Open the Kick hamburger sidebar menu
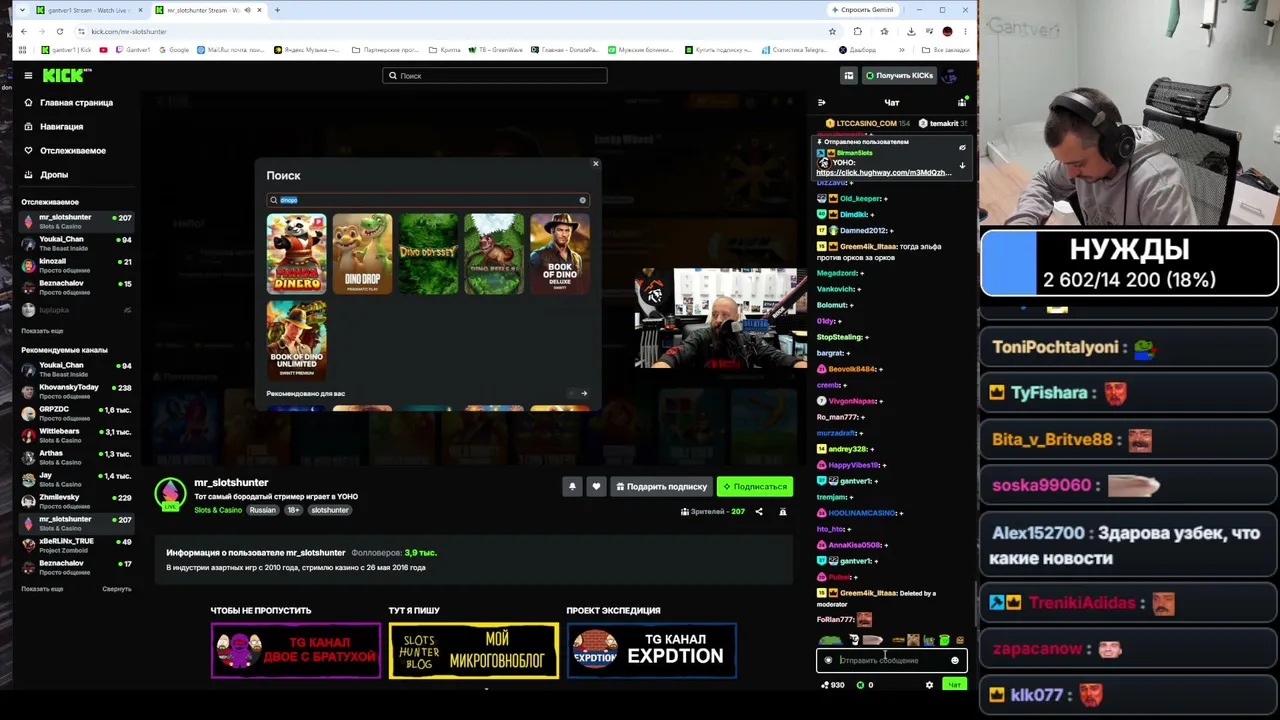Screen dimensions: 1280x720 point(28,75)
